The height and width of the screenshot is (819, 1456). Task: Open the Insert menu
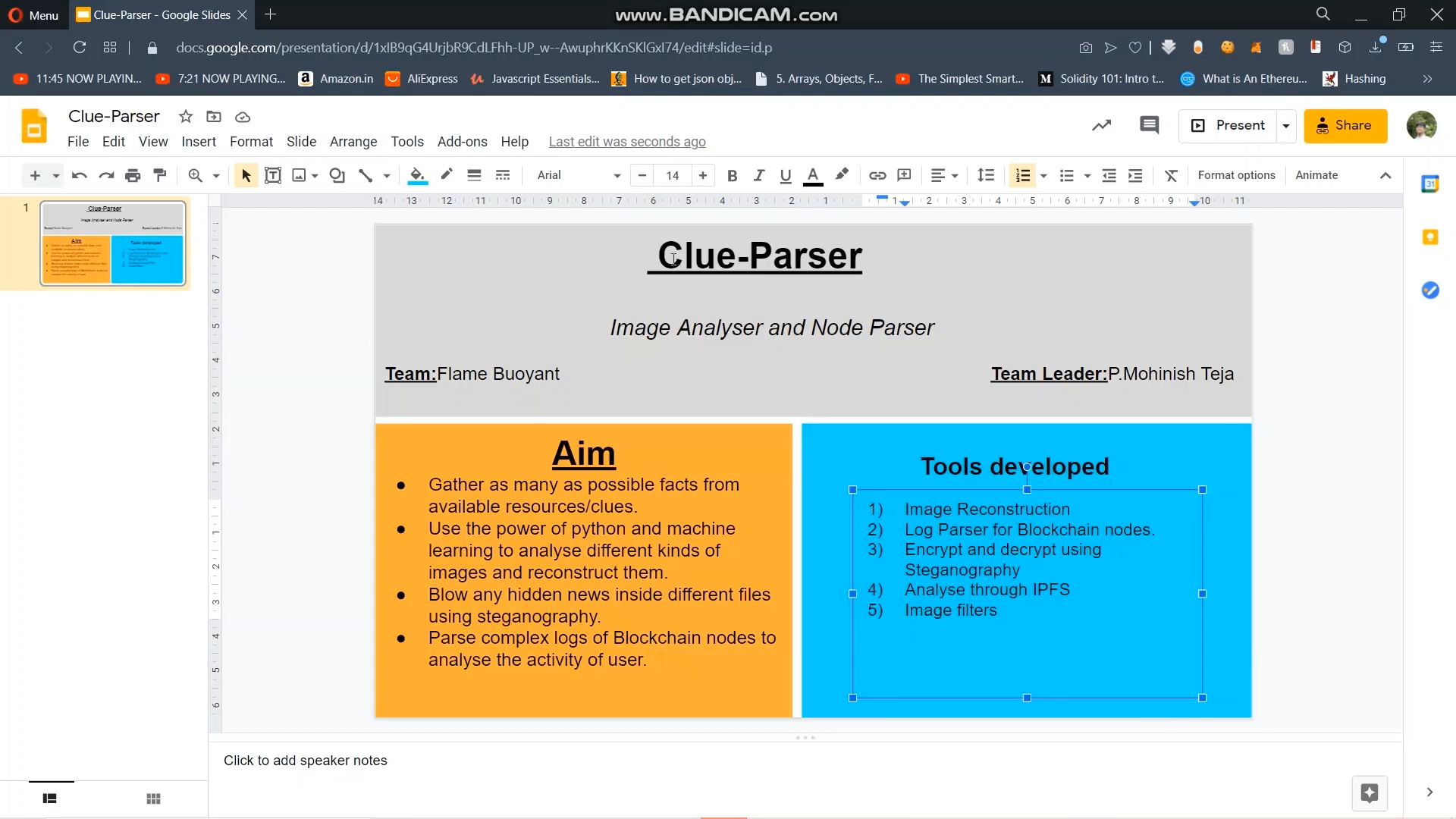(199, 142)
